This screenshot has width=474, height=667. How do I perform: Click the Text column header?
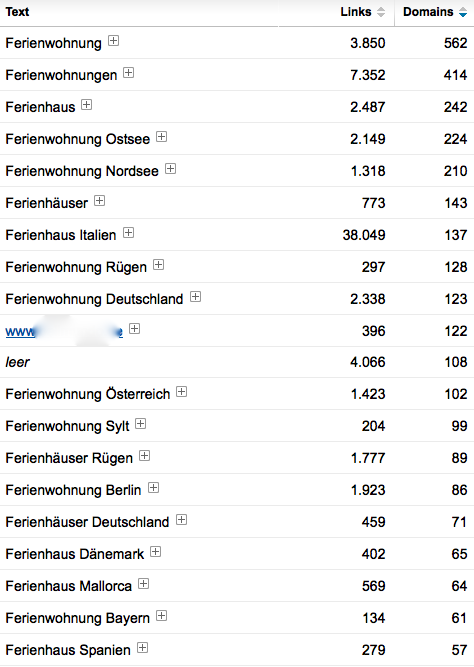point(17,12)
